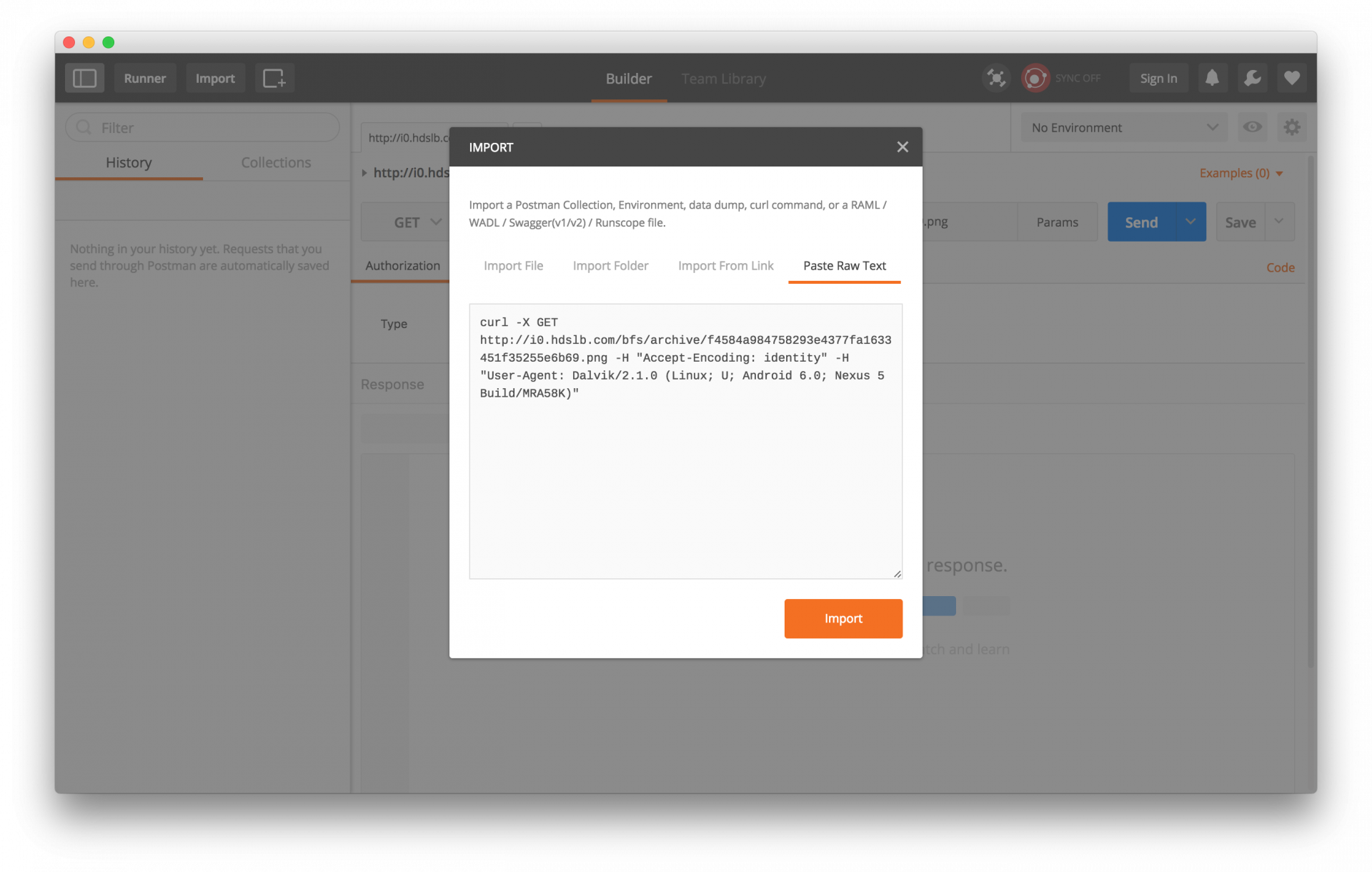Select the Paste Raw Text tab
This screenshot has height=872, width=1372.
[845, 266]
